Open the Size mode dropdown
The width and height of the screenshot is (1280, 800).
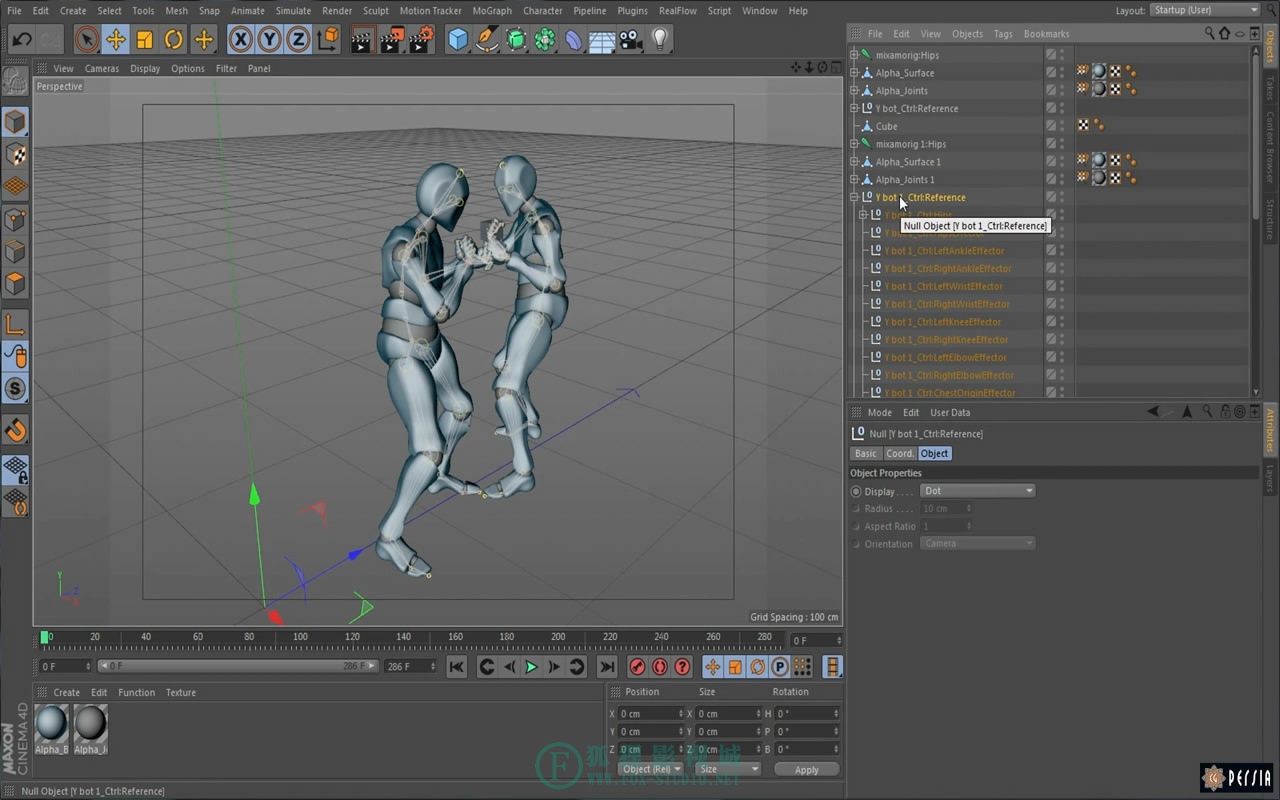[728, 769]
